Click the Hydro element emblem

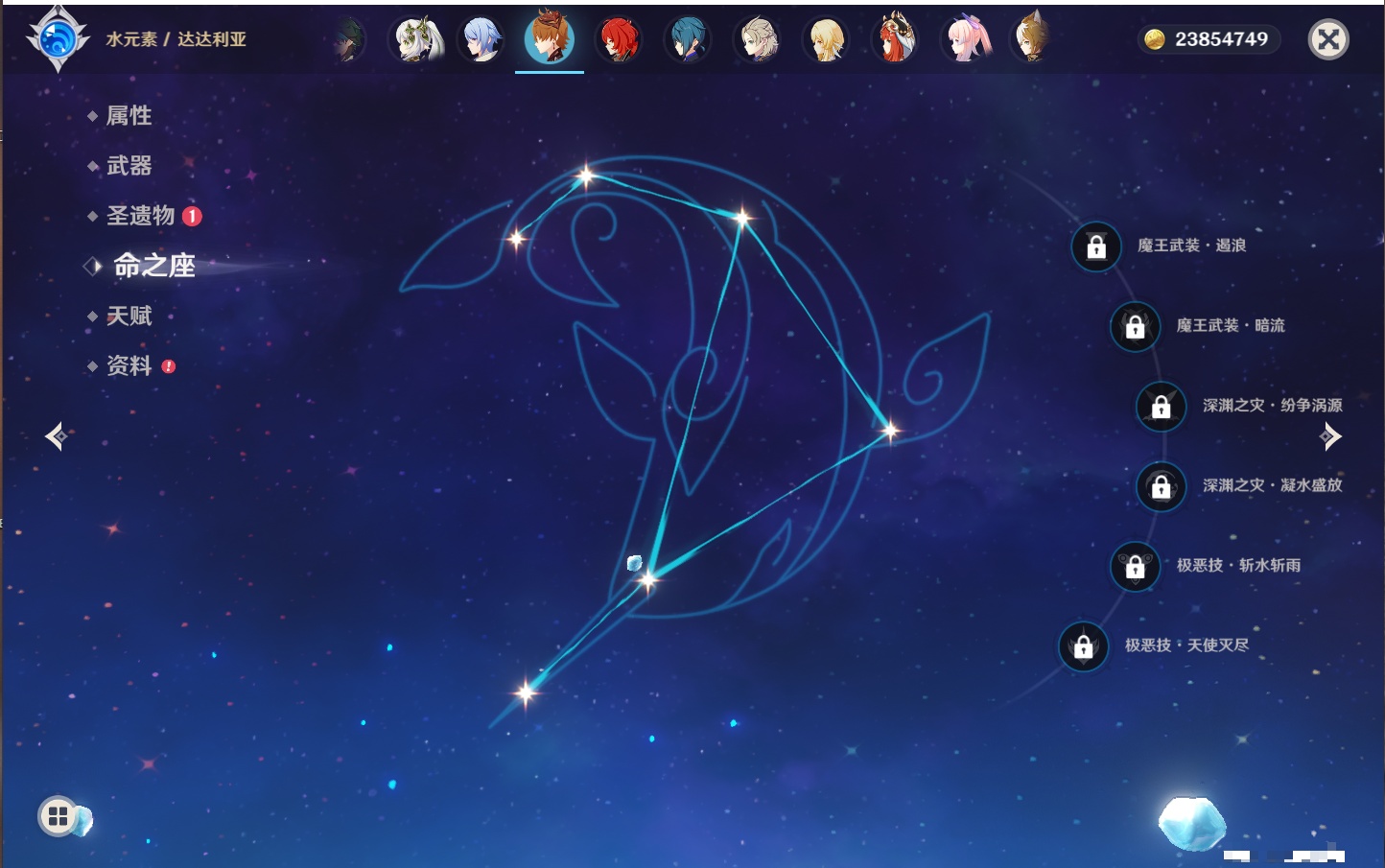point(59,40)
